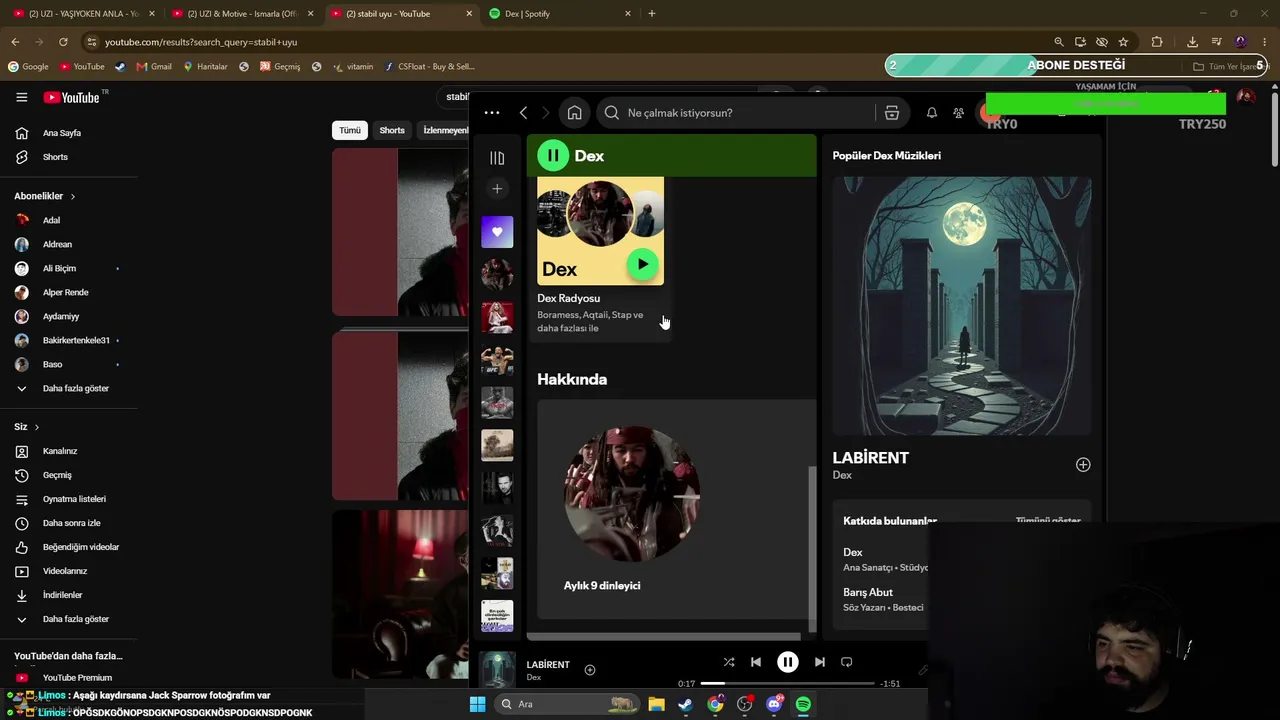Expand the Siz section chevron
The width and height of the screenshot is (1280, 720).
(37, 427)
